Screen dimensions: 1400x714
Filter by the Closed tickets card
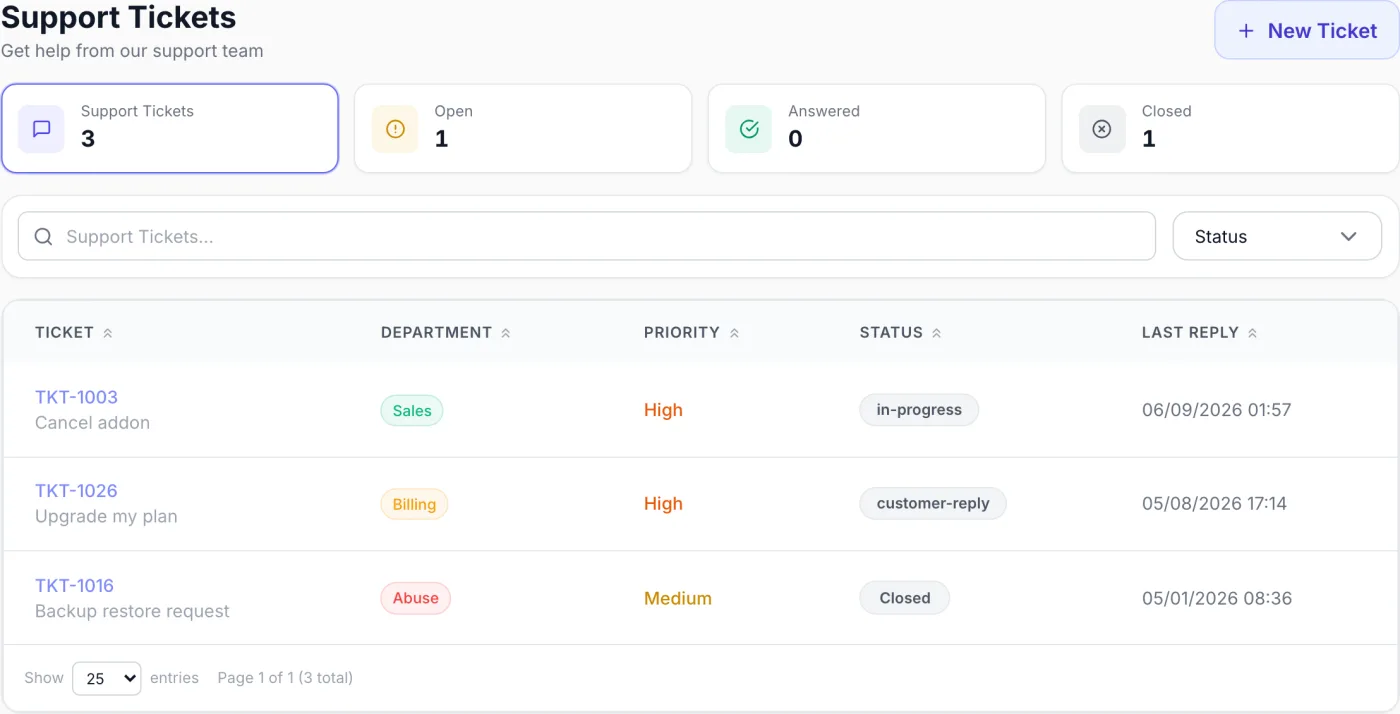pyautogui.click(x=1230, y=128)
